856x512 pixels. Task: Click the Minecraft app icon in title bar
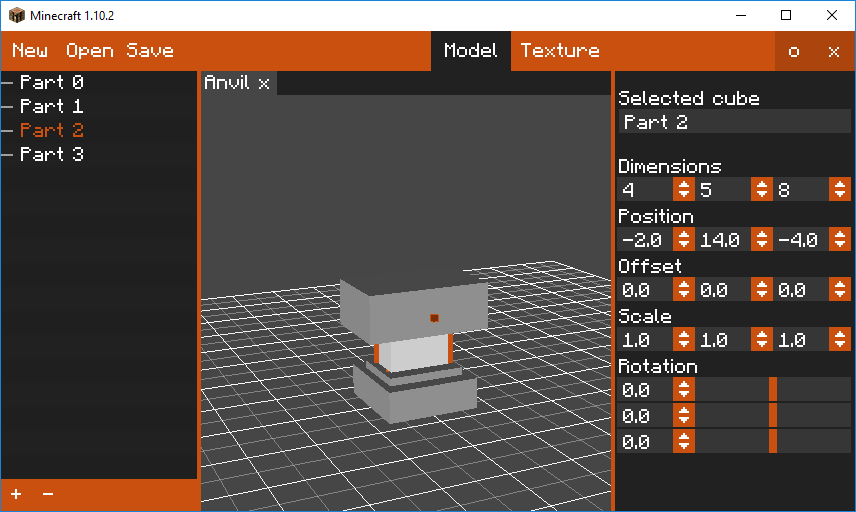(x=17, y=15)
